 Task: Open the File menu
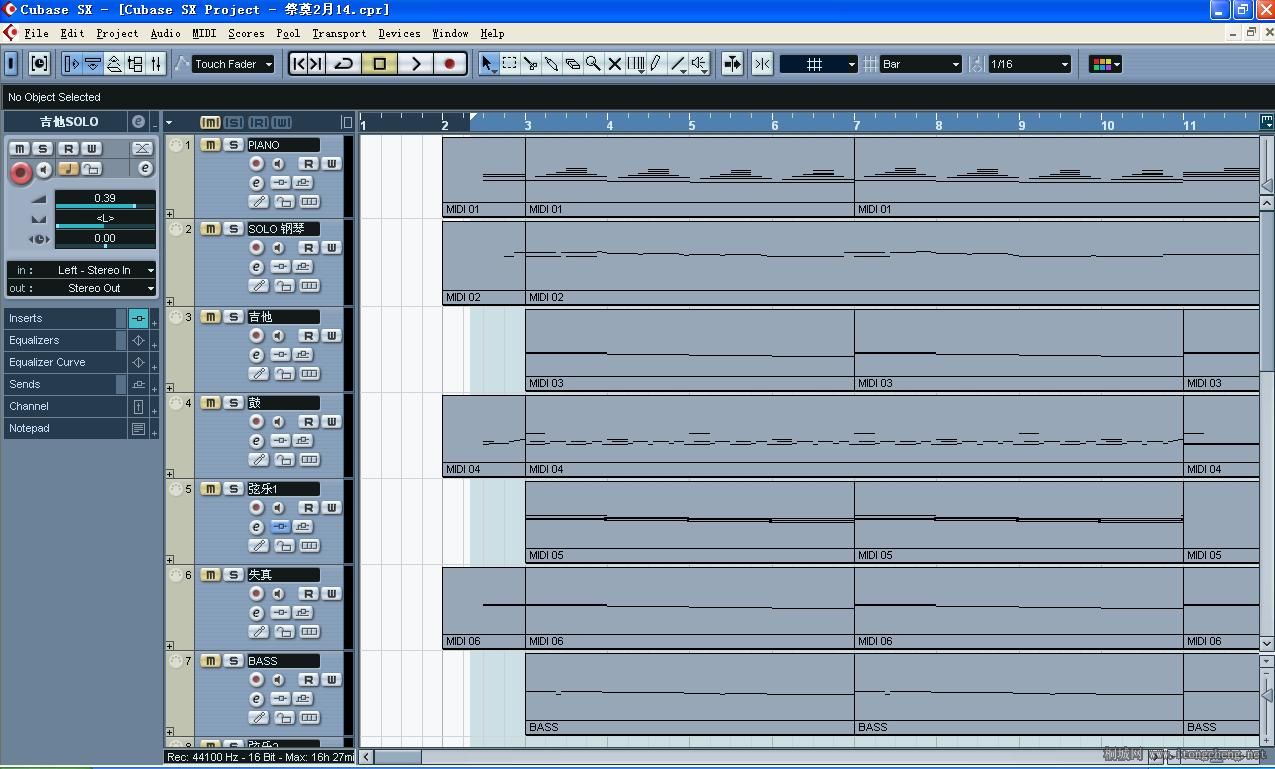tap(36, 33)
